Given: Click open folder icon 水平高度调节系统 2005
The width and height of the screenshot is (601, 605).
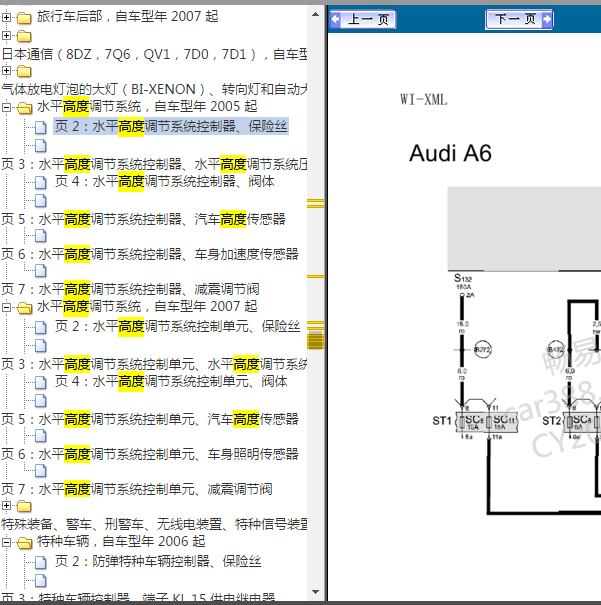Looking at the screenshot, I should click(x=25, y=108).
